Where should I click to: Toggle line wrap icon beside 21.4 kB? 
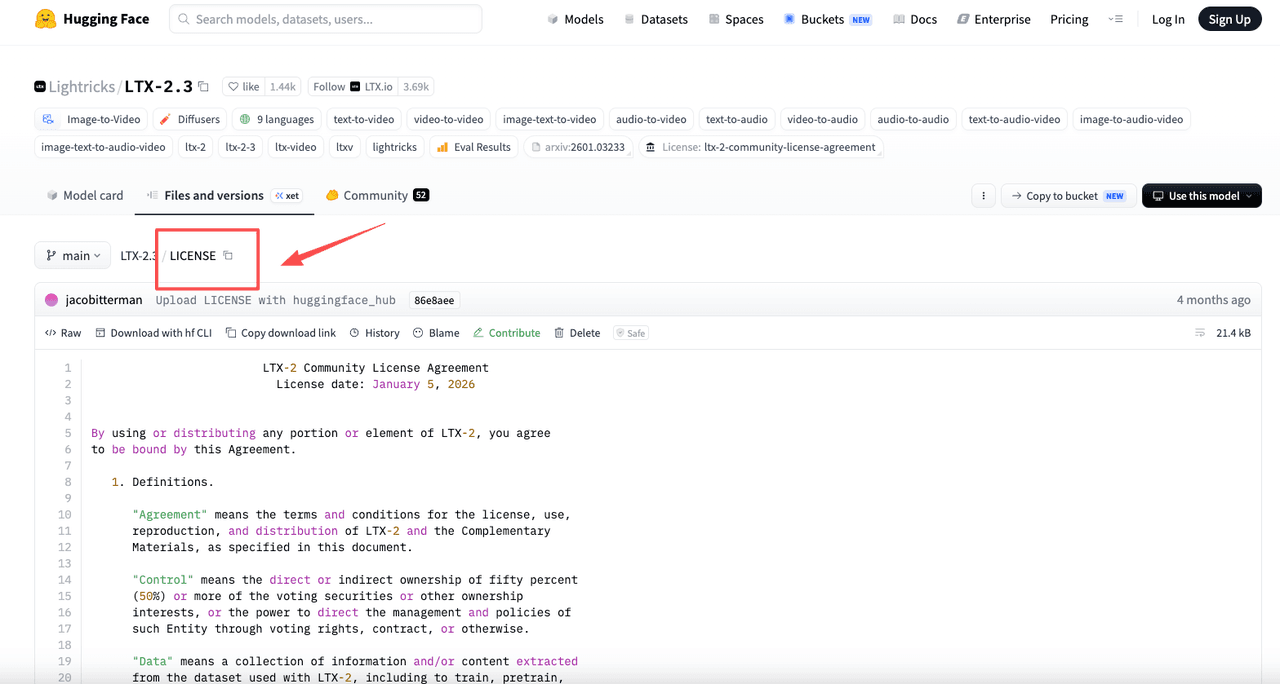click(1200, 333)
